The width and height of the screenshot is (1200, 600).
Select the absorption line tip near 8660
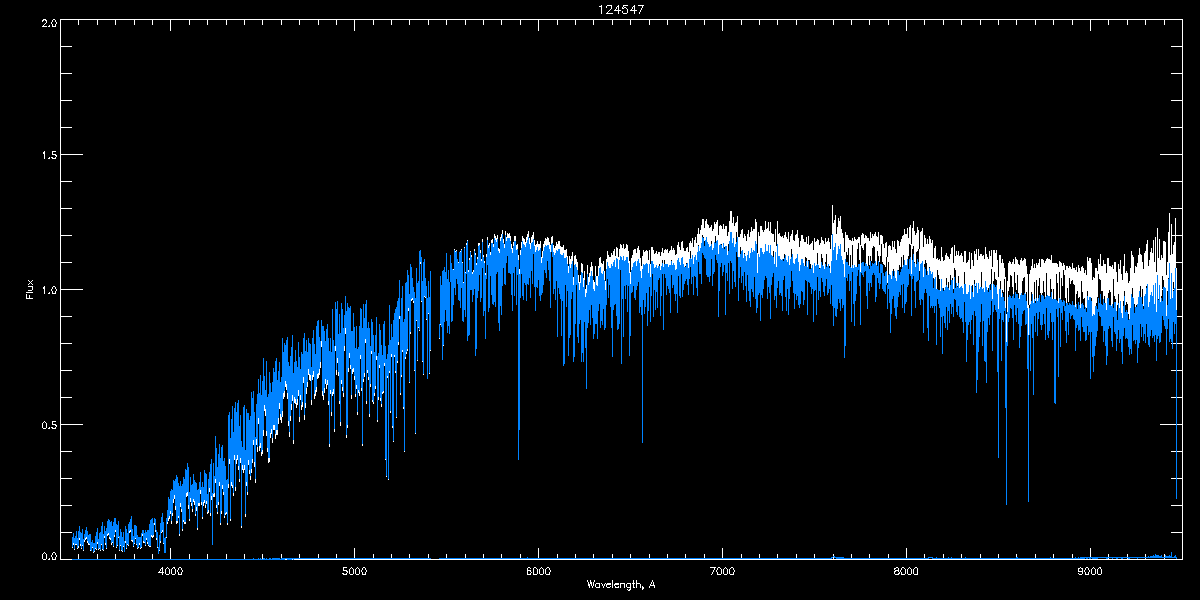1028,500
